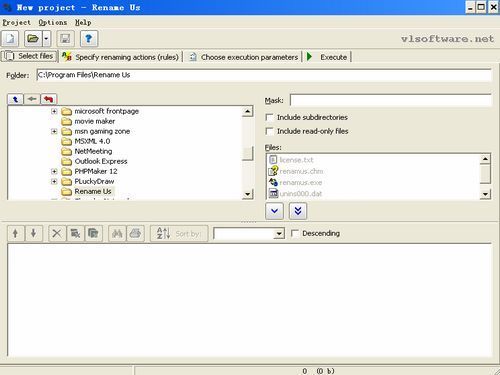Click the Sort by A-Z button
The width and height of the screenshot is (500, 375).
(x=179, y=233)
